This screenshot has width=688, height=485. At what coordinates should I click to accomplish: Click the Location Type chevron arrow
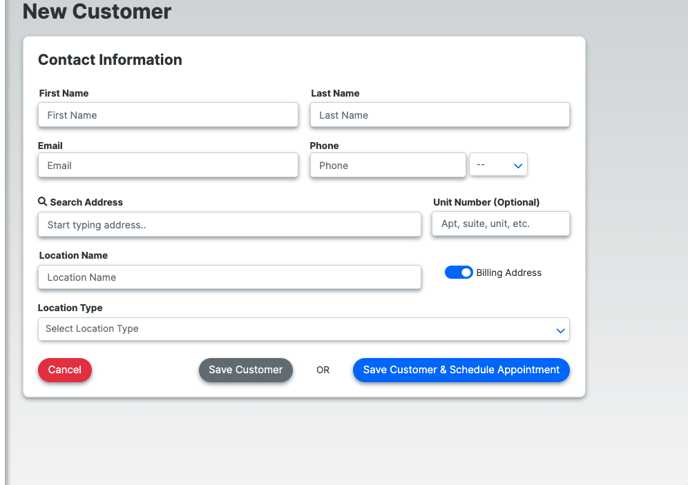tap(560, 331)
